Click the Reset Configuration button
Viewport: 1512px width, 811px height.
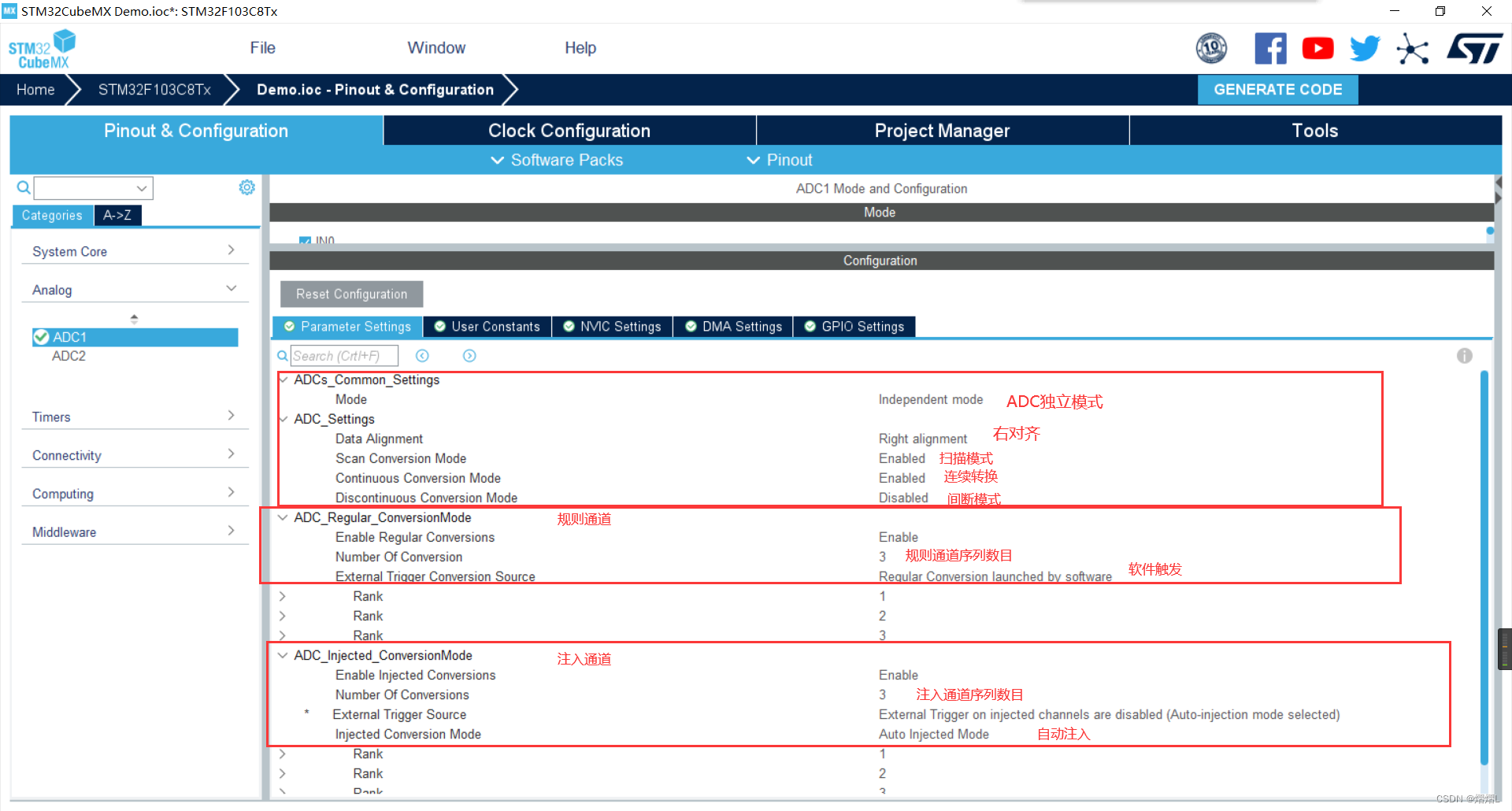tap(351, 294)
